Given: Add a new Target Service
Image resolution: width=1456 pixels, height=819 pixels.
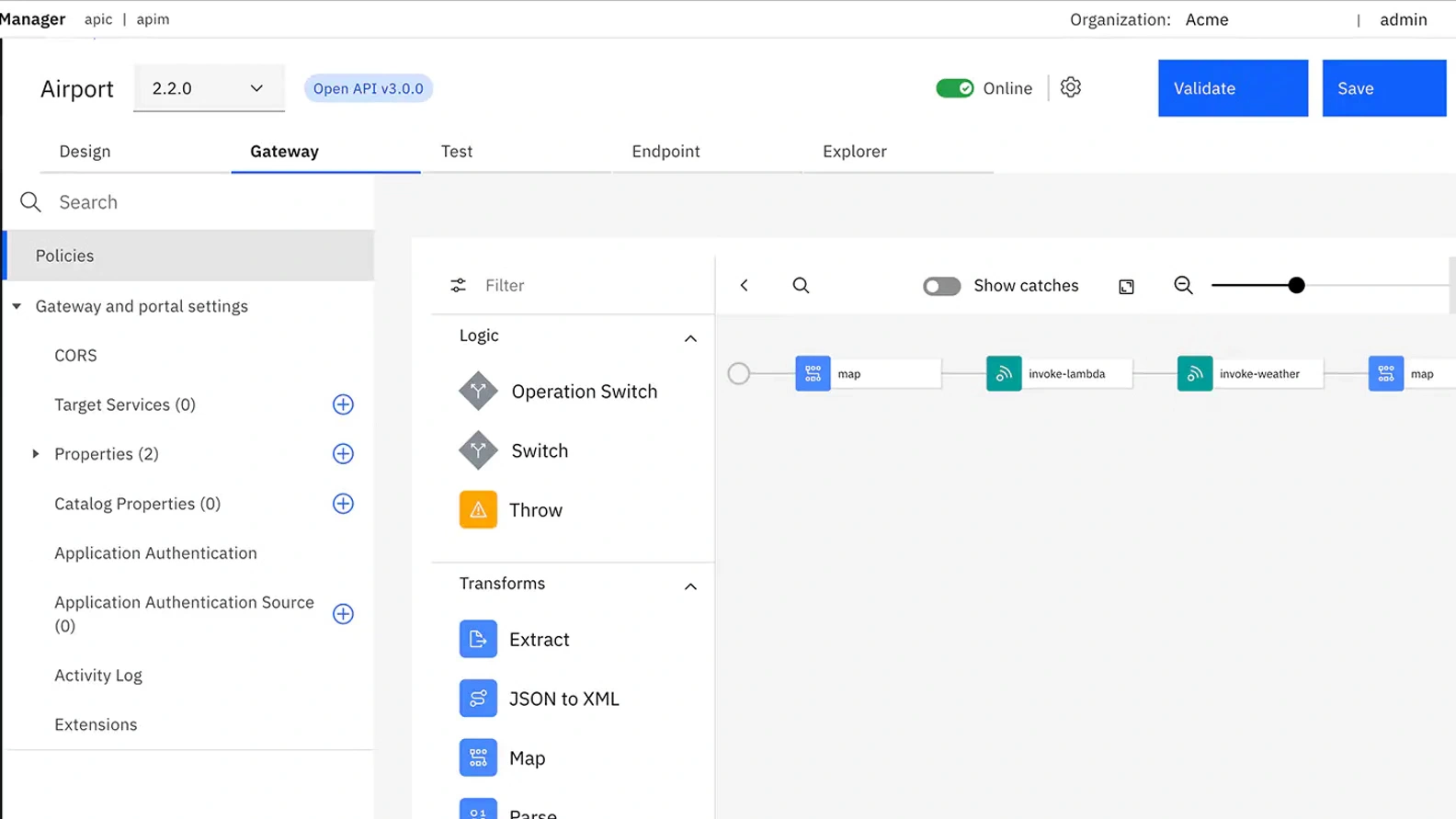Looking at the screenshot, I should [x=343, y=404].
